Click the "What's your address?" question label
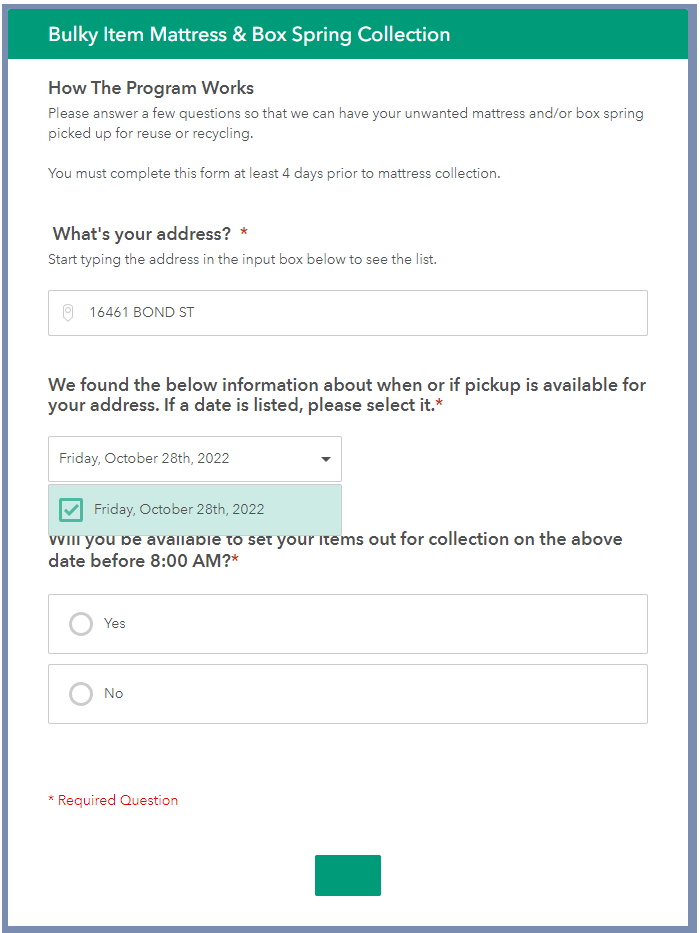 click(142, 234)
